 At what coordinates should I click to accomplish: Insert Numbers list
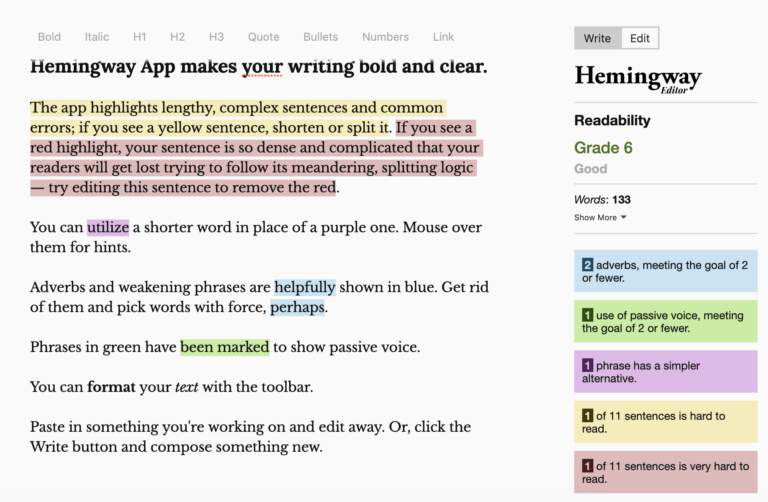click(x=385, y=37)
